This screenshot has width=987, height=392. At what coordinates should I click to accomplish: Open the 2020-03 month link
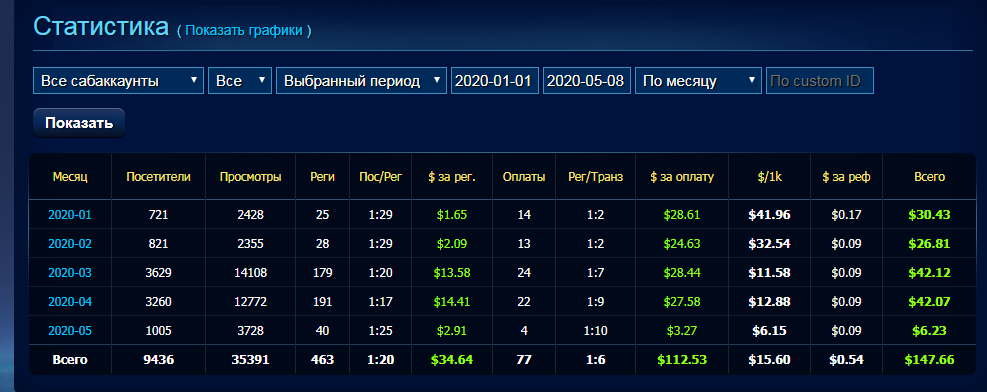point(70,272)
